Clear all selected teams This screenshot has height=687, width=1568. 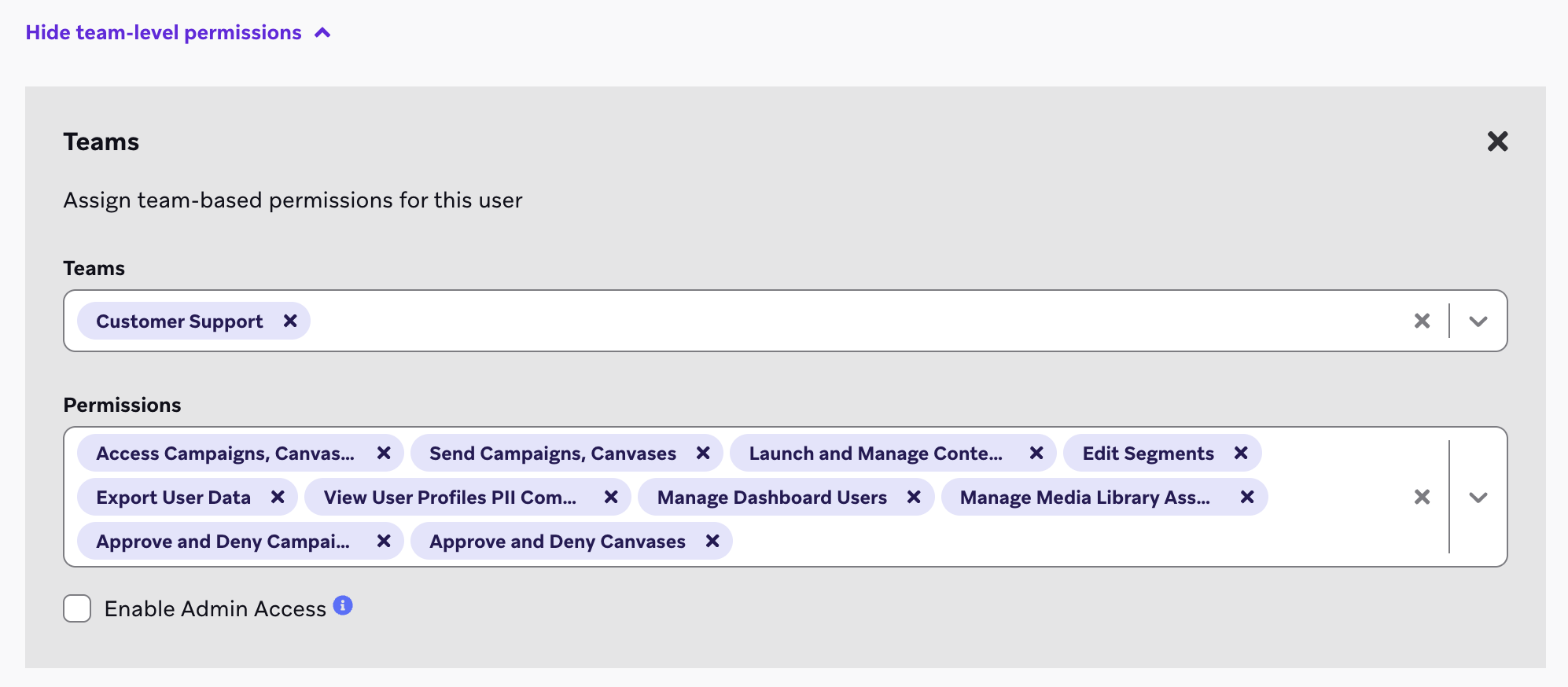[1422, 321]
